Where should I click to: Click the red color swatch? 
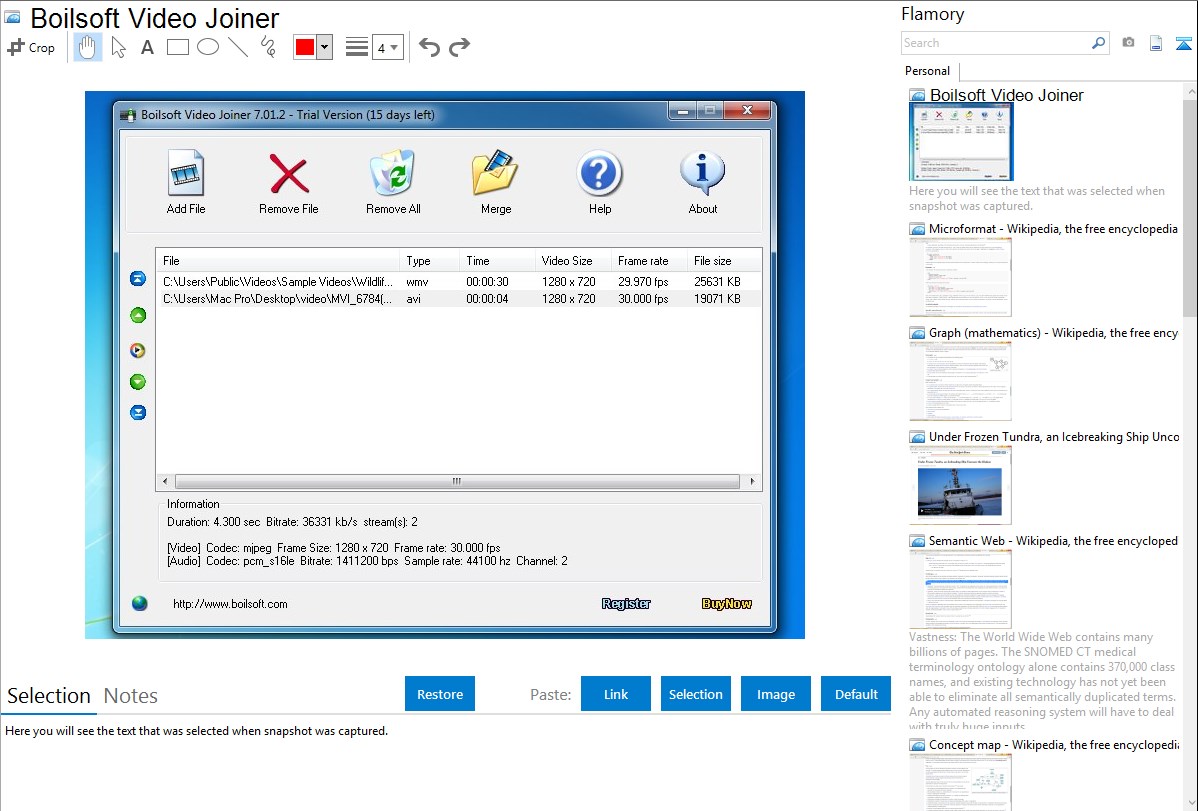(x=305, y=47)
